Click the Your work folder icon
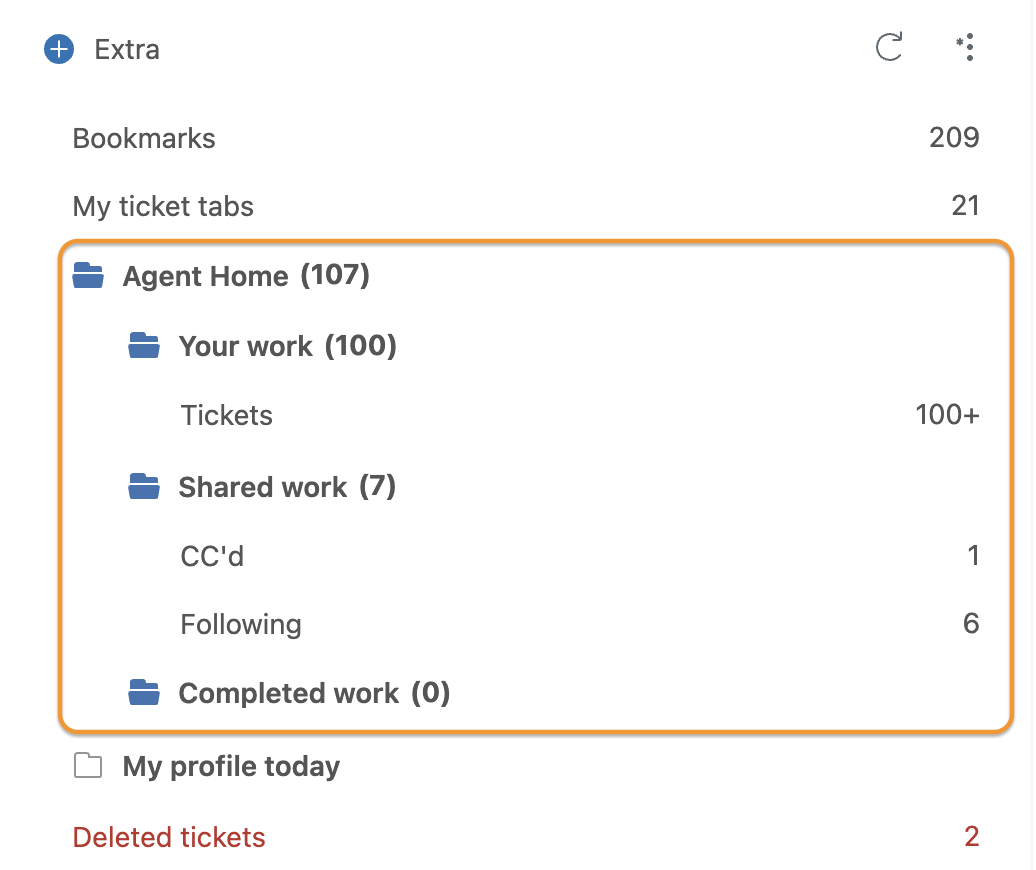1036x870 pixels. pos(144,345)
